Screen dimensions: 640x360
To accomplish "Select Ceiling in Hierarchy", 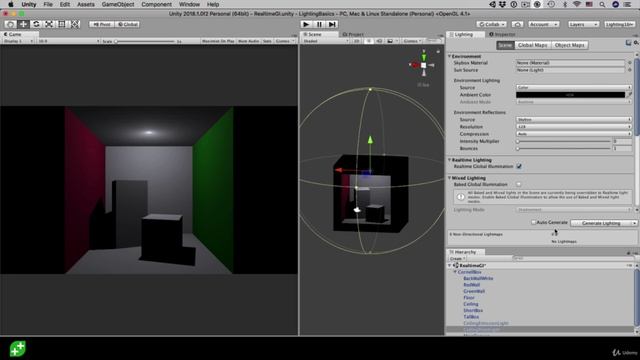I will click(x=471, y=304).
